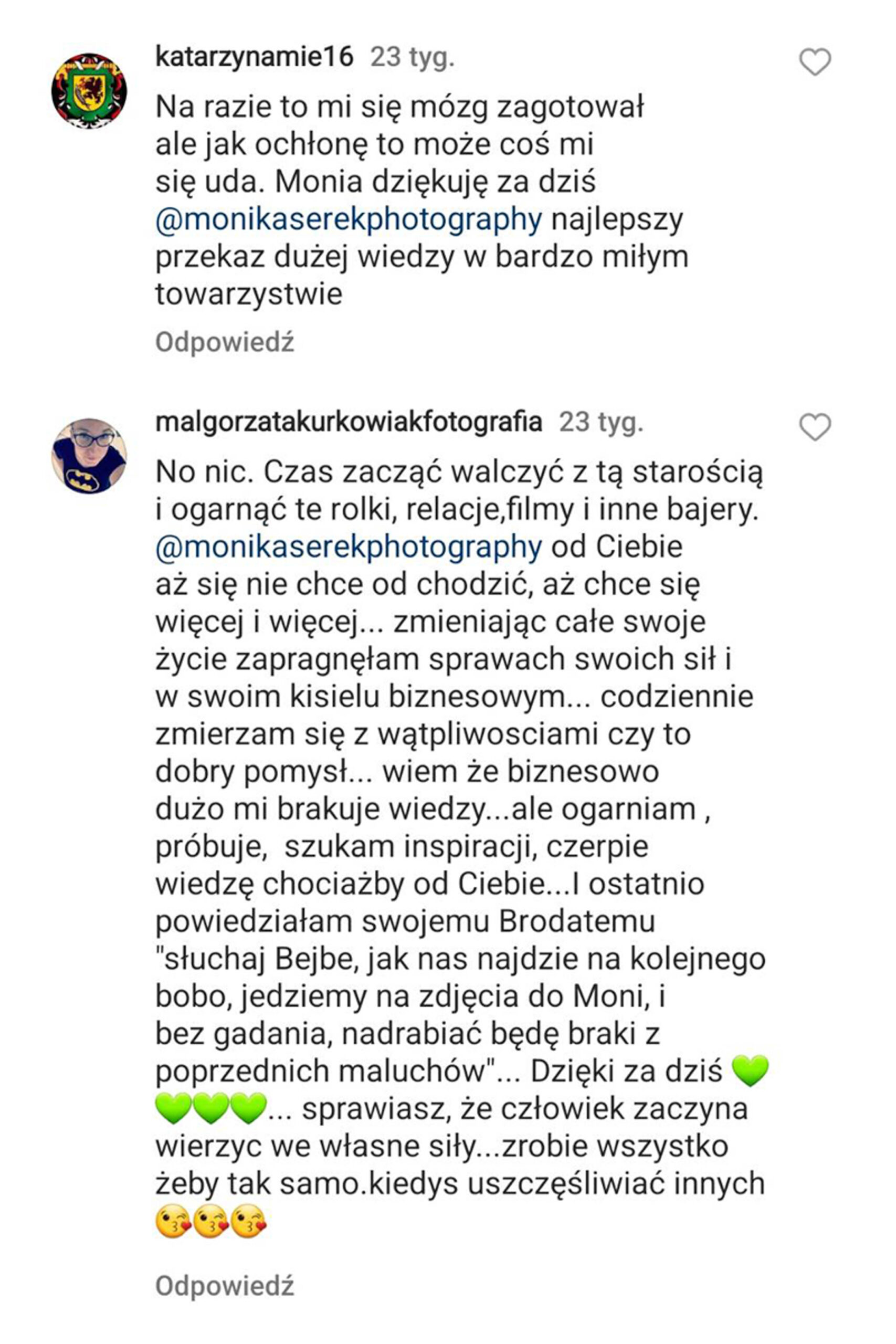Like malgorzatakurkowiakfotografia's comment with the heart

[815, 427]
